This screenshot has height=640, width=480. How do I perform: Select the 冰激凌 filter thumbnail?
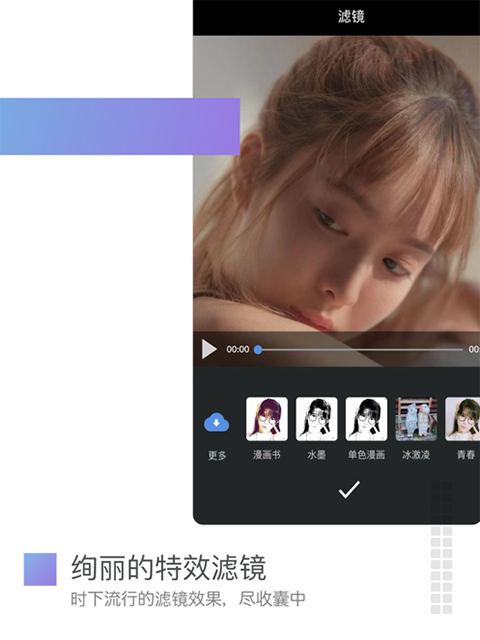click(416, 419)
